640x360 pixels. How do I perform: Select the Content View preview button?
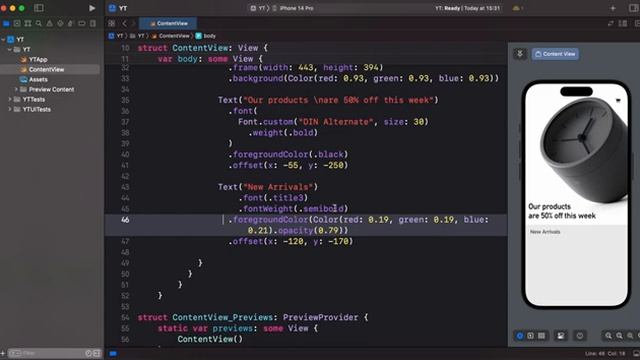(x=555, y=54)
